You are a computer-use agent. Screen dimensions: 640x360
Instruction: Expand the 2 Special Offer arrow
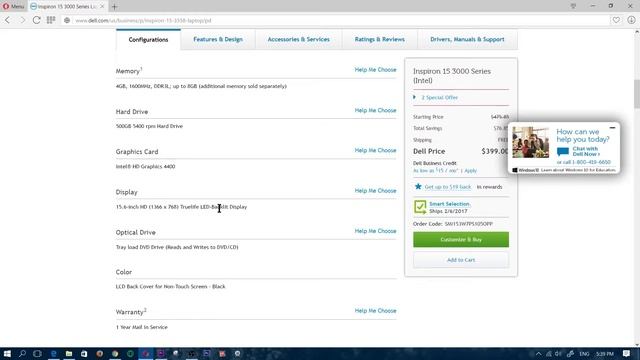tap(415, 97)
